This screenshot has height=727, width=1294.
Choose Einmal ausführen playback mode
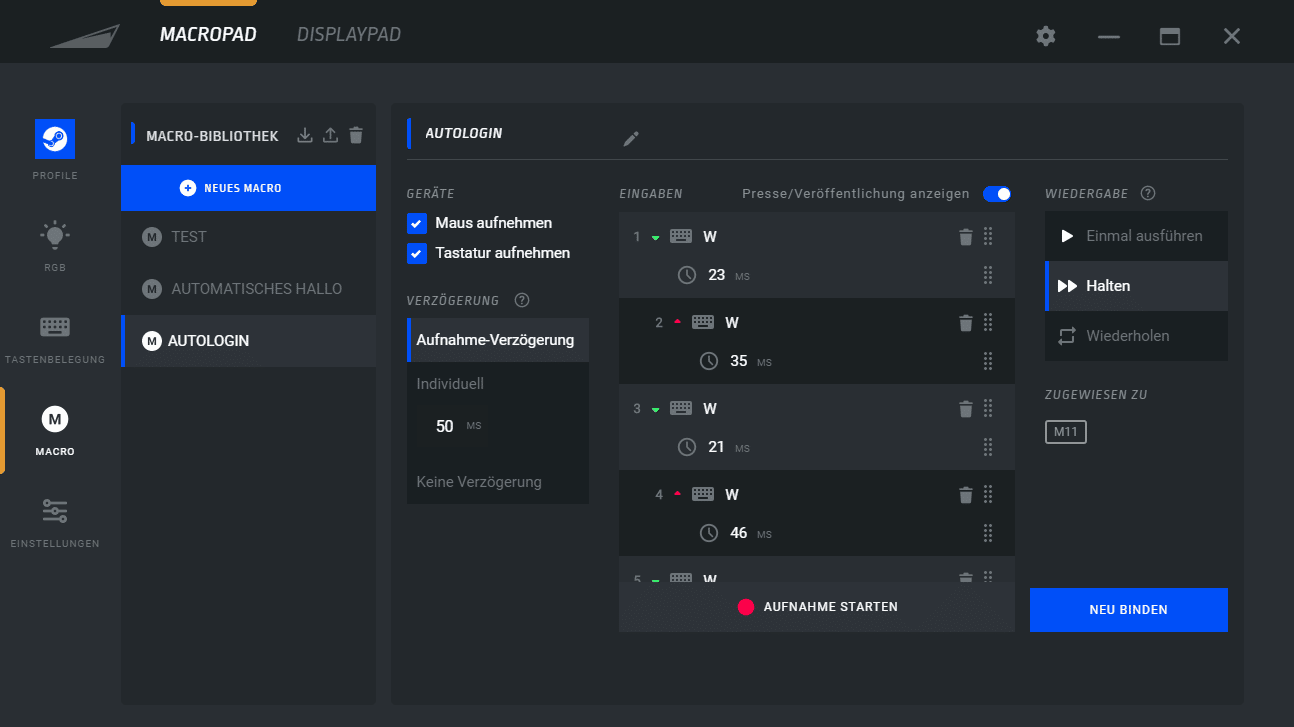point(1136,236)
